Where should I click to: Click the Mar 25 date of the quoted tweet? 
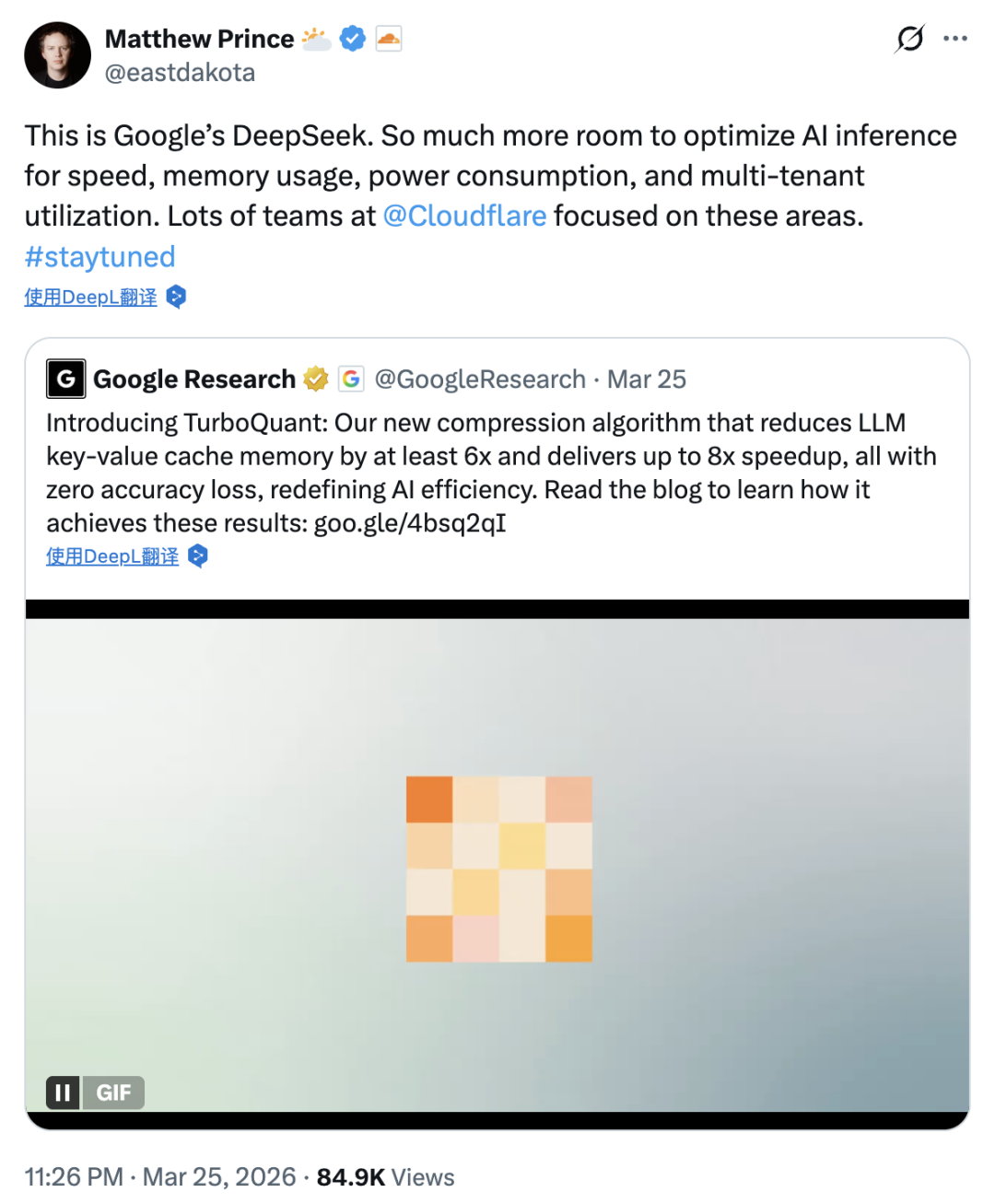pyautogui.click(x=647, y=380)
